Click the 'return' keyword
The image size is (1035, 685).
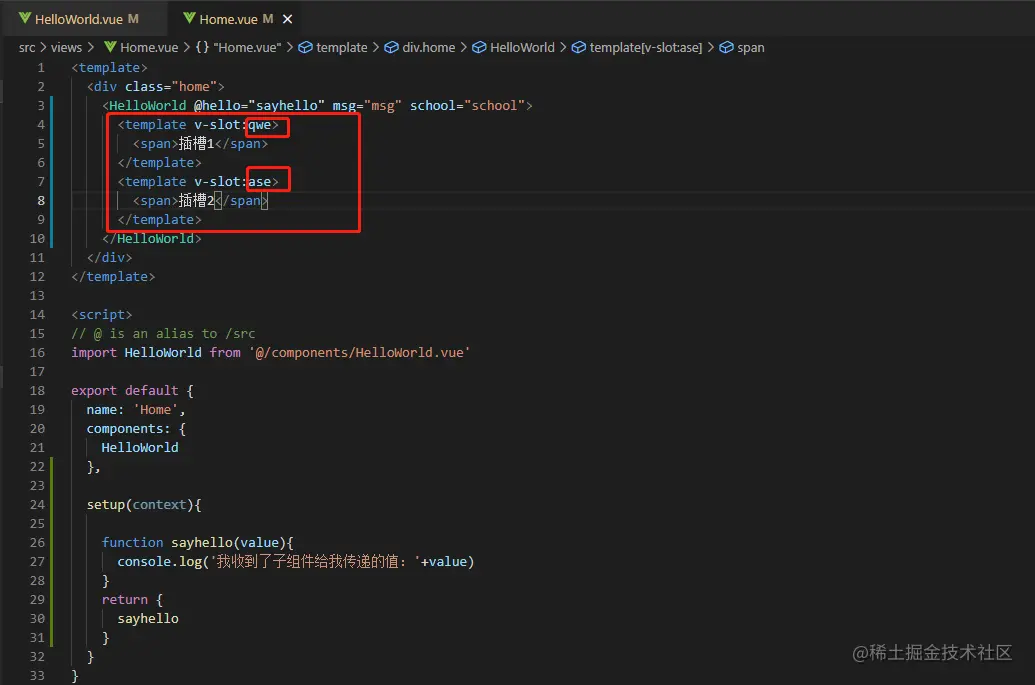click(x=125, y=600)
